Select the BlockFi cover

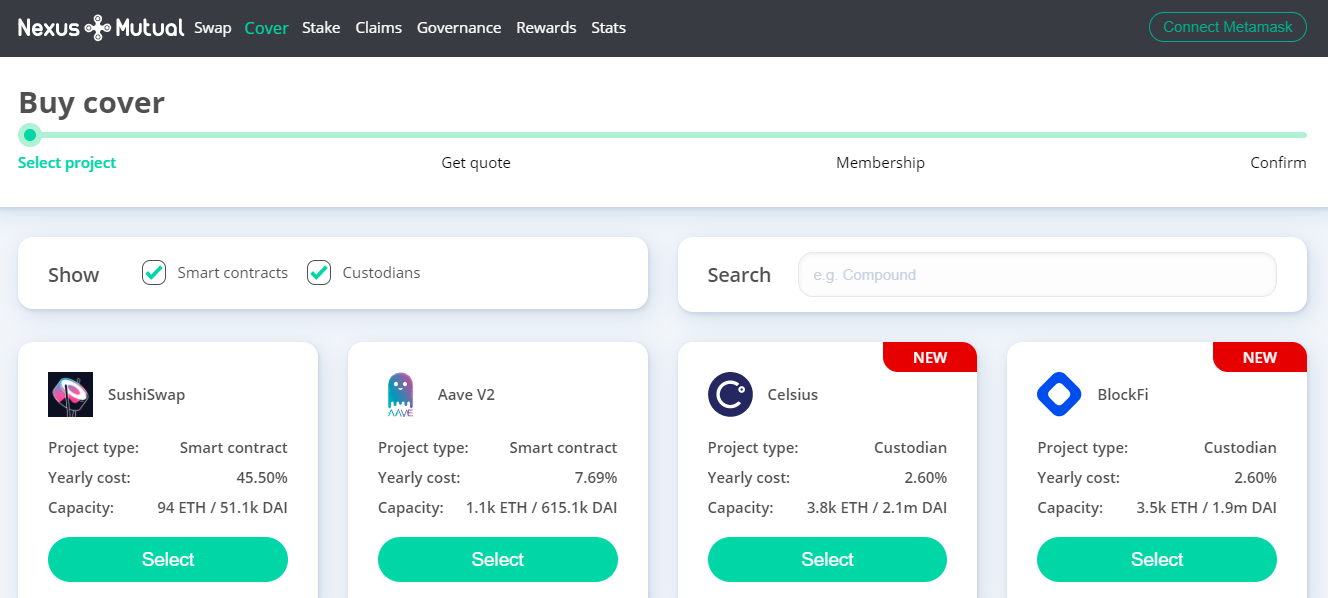(1157, 559)
